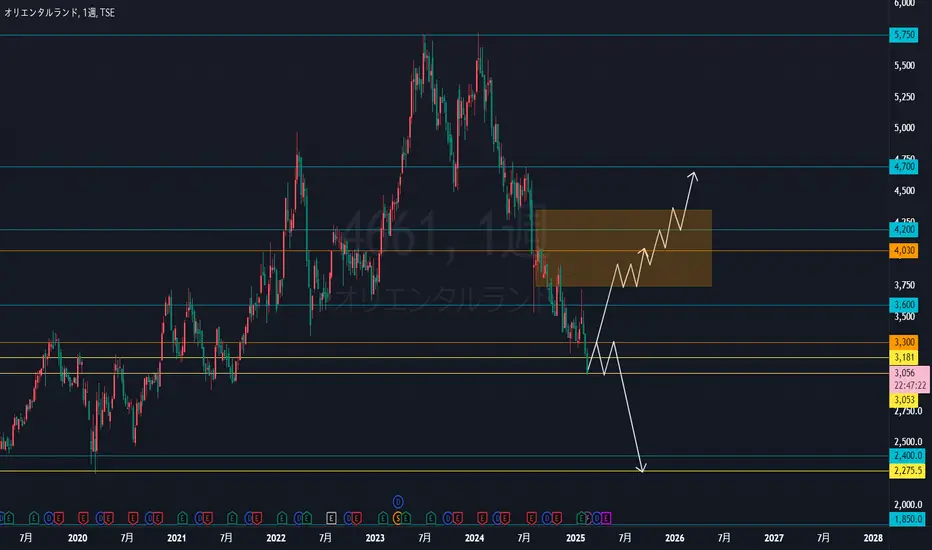The height and width of the screenshot is (550, 932).
Task: Open the green E earnings marker at January 2025
Action: coord(581,518)
